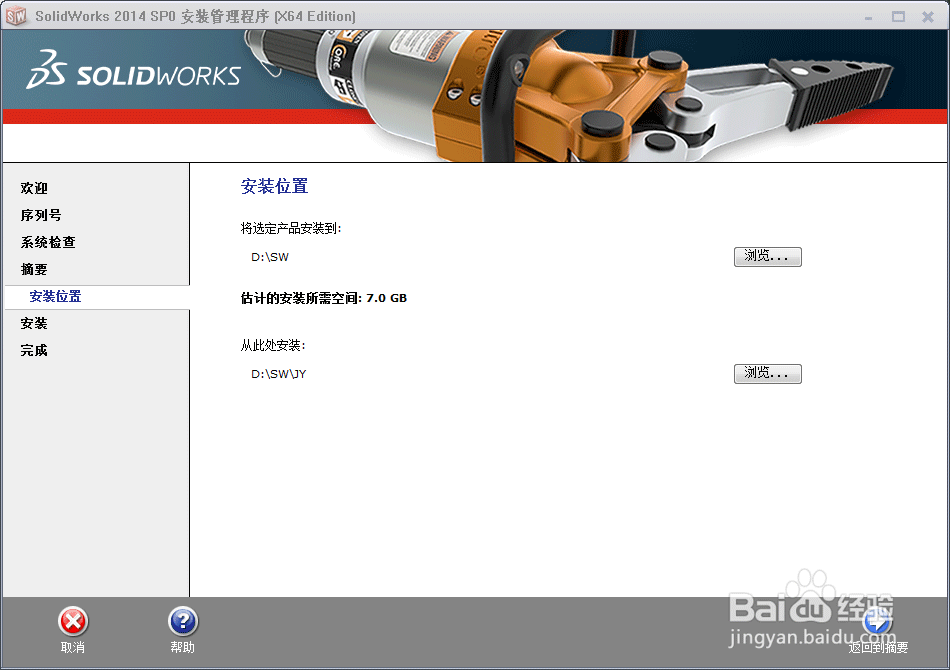The height and width of the screenshot is (670, 950).
Task: Click the D:\SW destination path field
Action: tap(268, 257)
